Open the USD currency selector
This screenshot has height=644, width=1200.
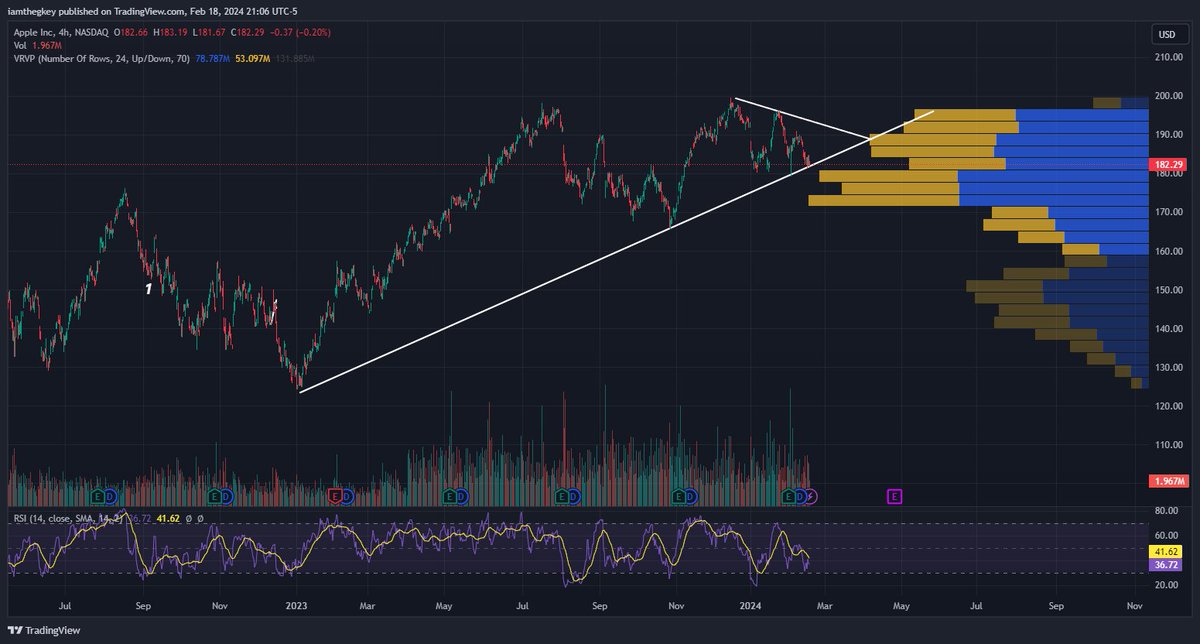(1166, 34)
